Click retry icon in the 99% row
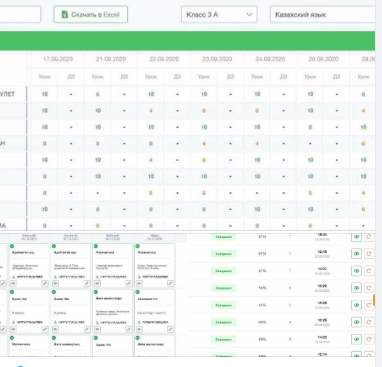 (x=369, y=339)
